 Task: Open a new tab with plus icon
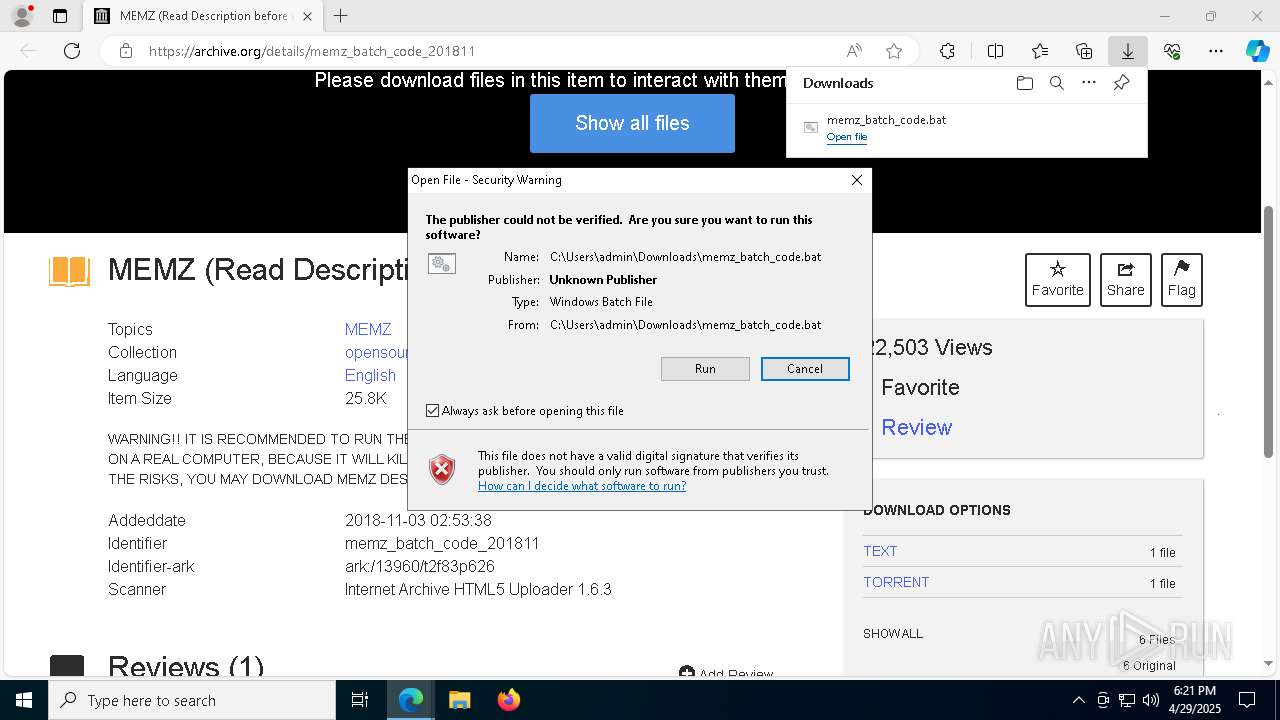[340, 16]
